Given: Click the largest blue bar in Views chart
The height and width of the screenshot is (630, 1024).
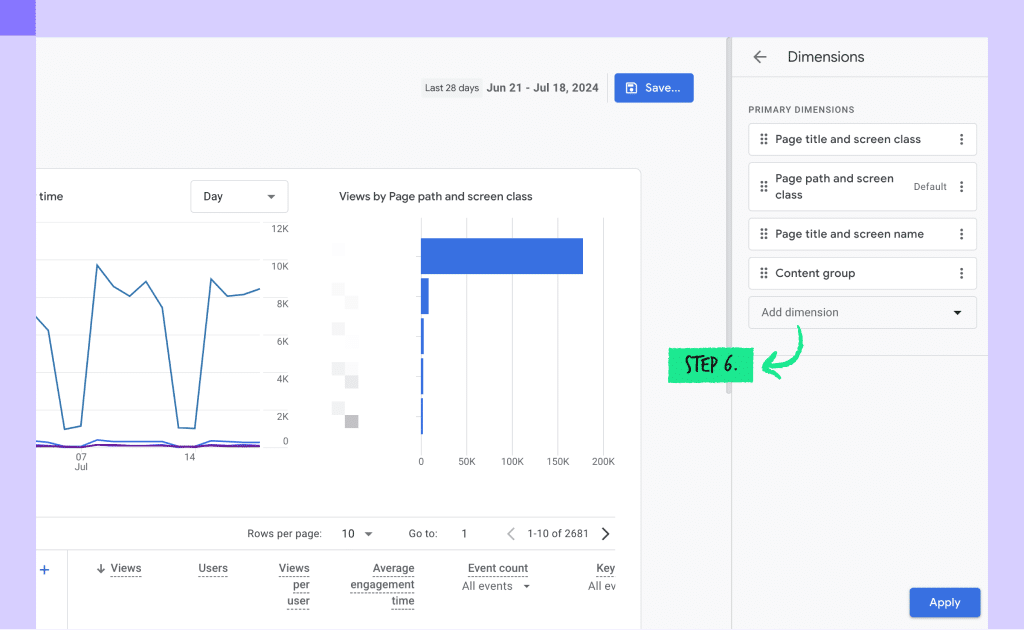Looking at the screenshot, I should (x=502, y=256).
